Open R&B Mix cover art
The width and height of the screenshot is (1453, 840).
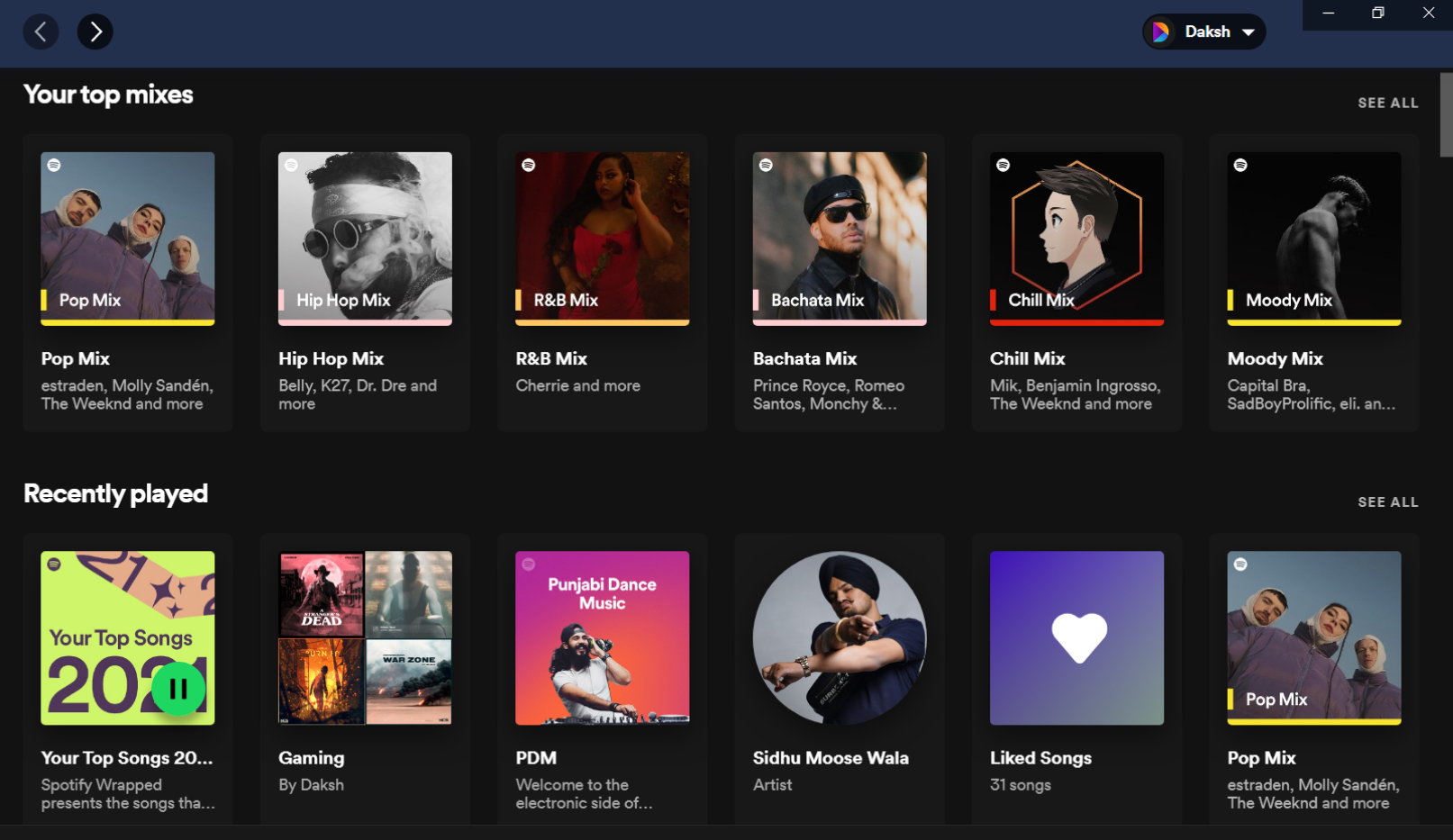click(602, 239)
